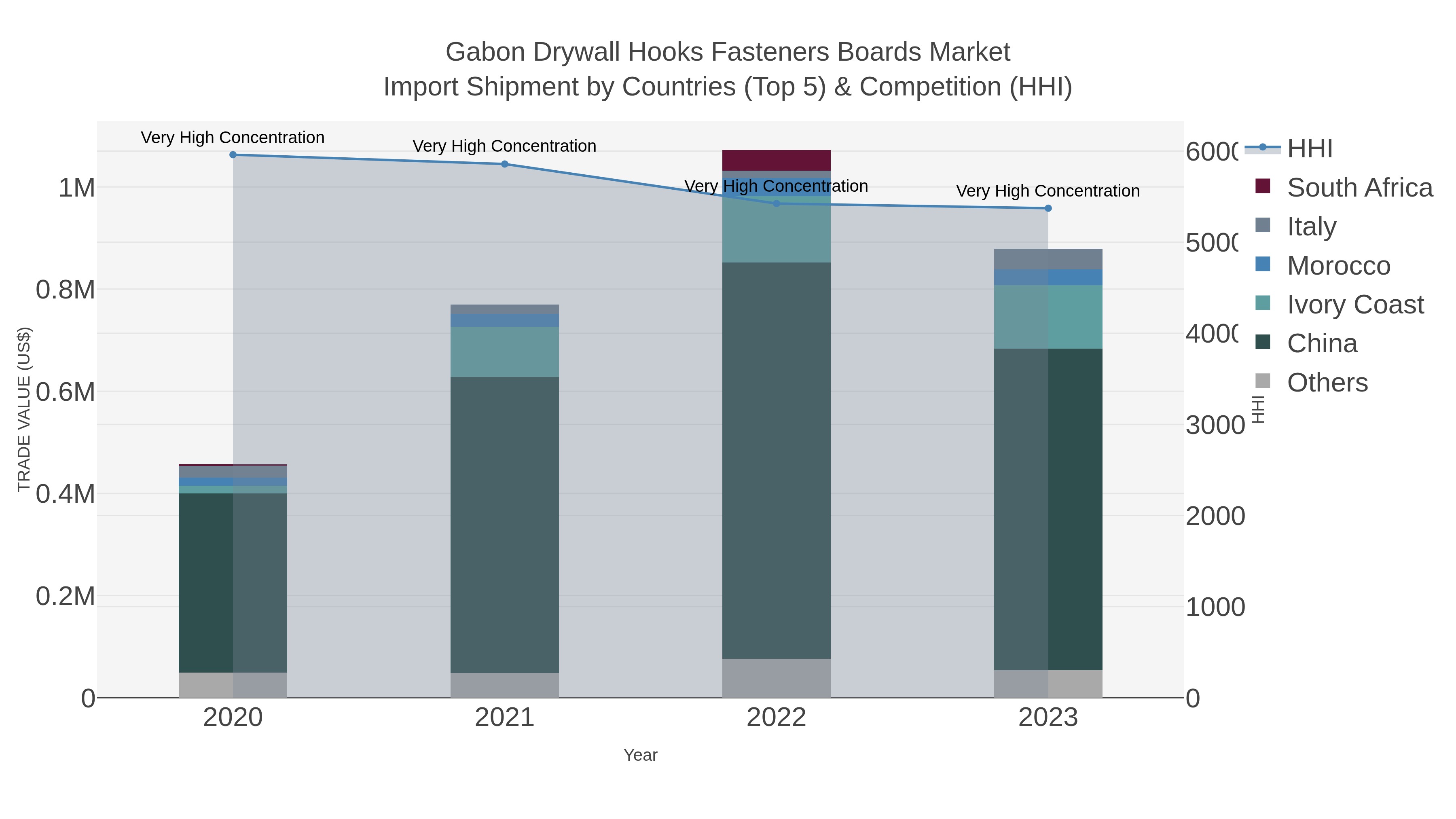Select the 2020 HHI data point

(x=233, y=155)
